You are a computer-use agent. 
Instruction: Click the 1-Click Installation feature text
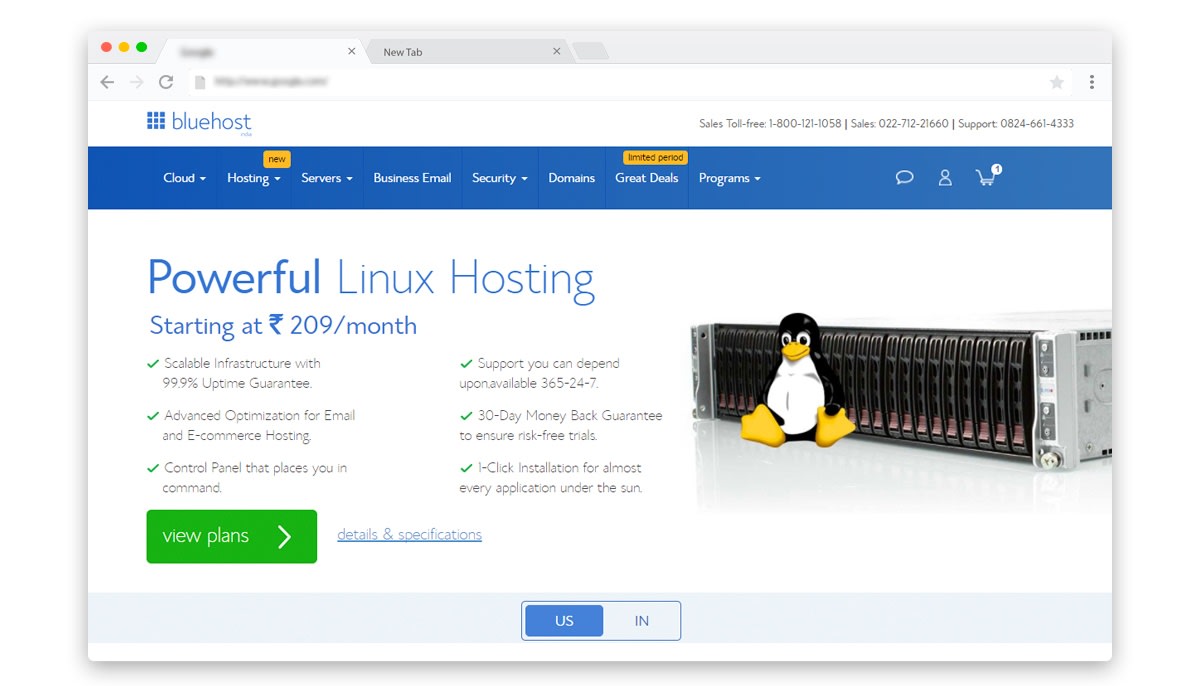pos(551,477)
